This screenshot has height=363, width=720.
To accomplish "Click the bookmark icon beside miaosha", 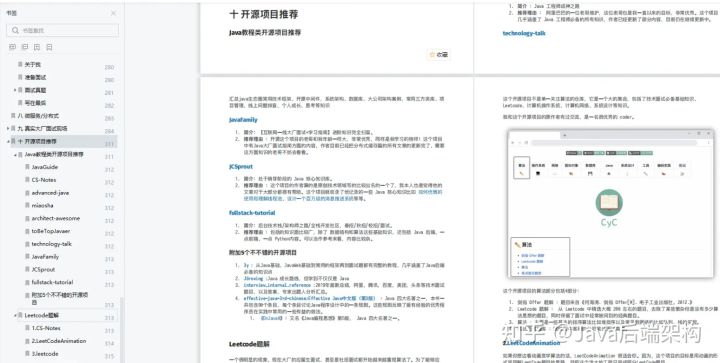I will (x=27, y=206).
